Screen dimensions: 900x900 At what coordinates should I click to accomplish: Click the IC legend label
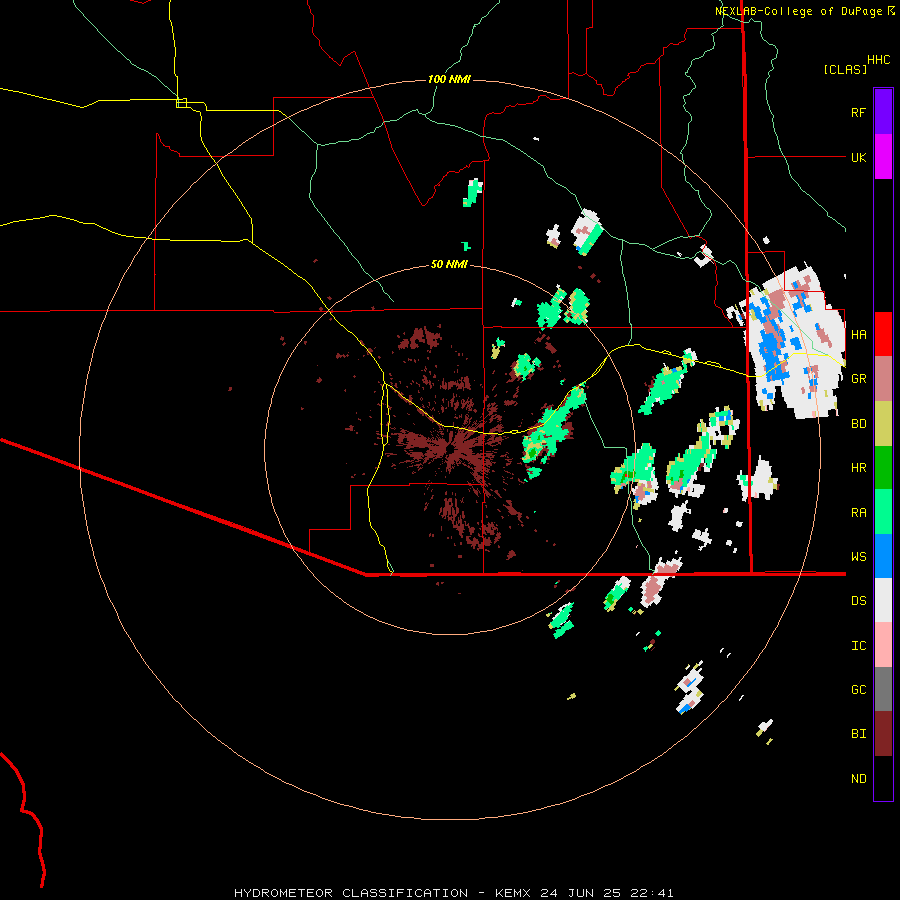point(858,645)
